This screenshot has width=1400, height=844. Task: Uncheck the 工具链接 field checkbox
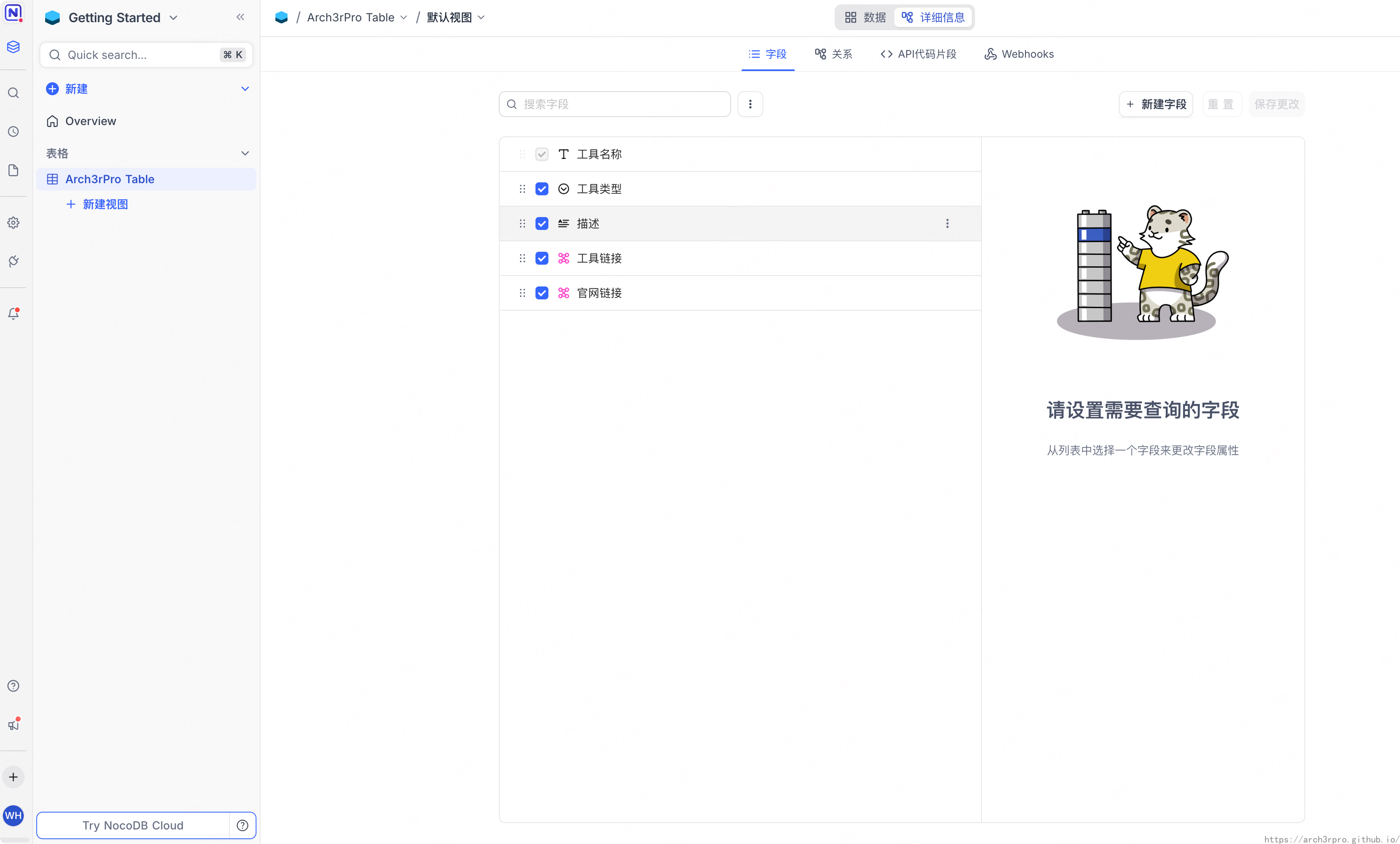coord(542,258)
